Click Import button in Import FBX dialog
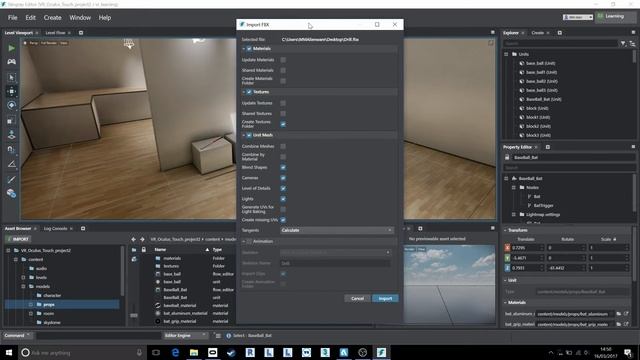Image resolution: width=640 pixels, height=360 pixels. [385, 299]
